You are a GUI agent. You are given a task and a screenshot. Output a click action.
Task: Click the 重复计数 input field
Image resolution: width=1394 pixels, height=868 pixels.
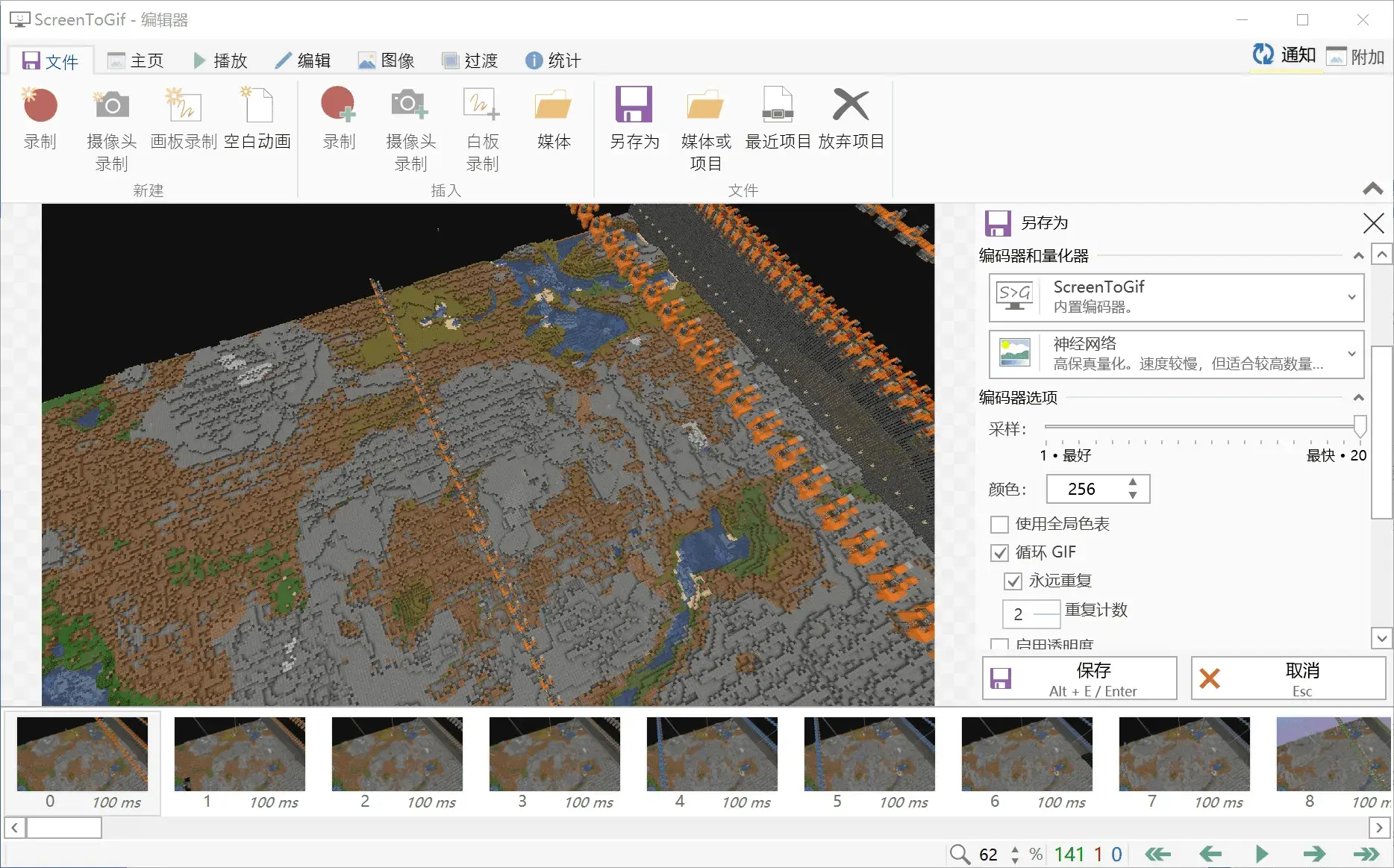1031,614
